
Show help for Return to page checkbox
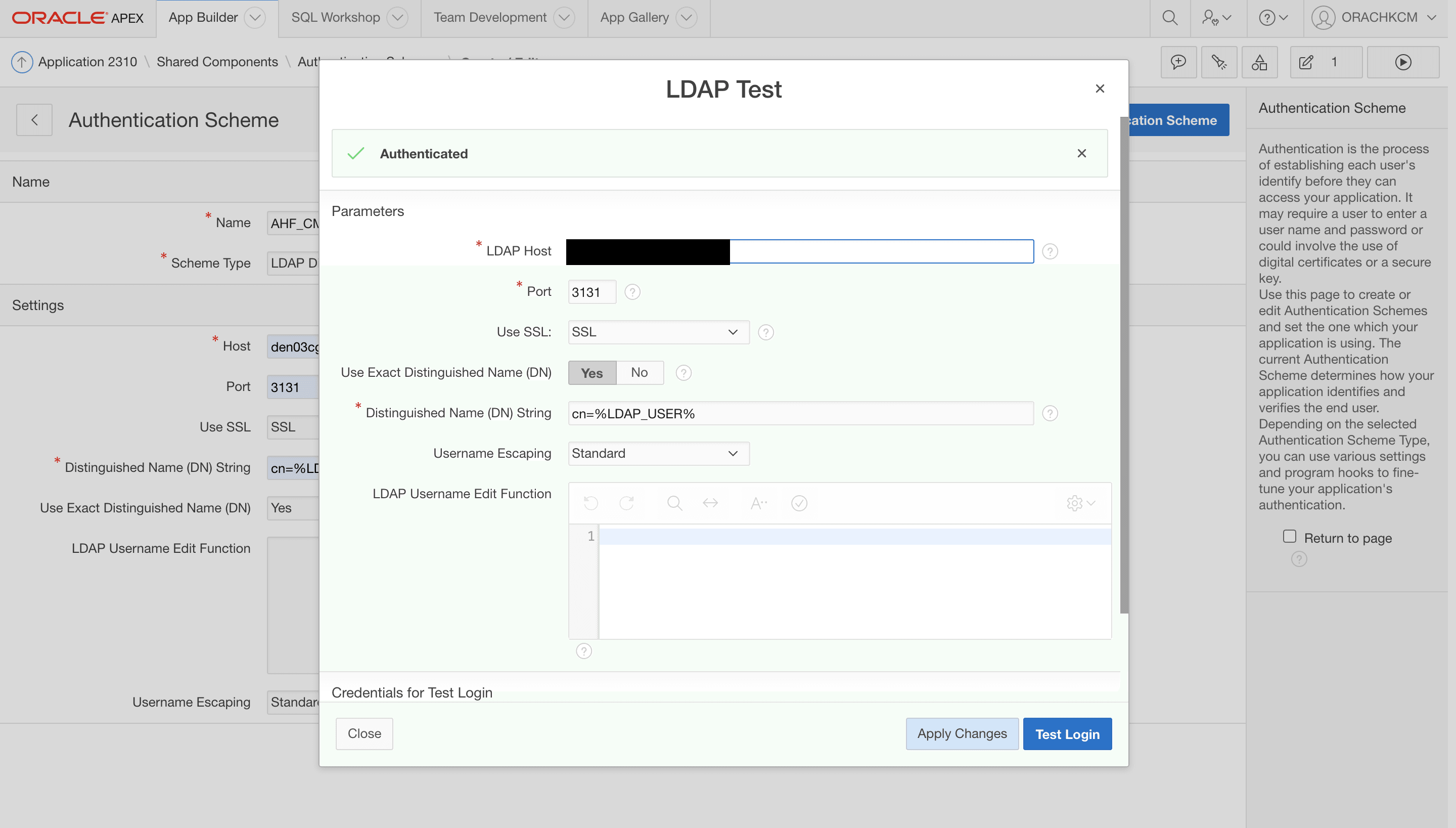tap(1299, 559)
